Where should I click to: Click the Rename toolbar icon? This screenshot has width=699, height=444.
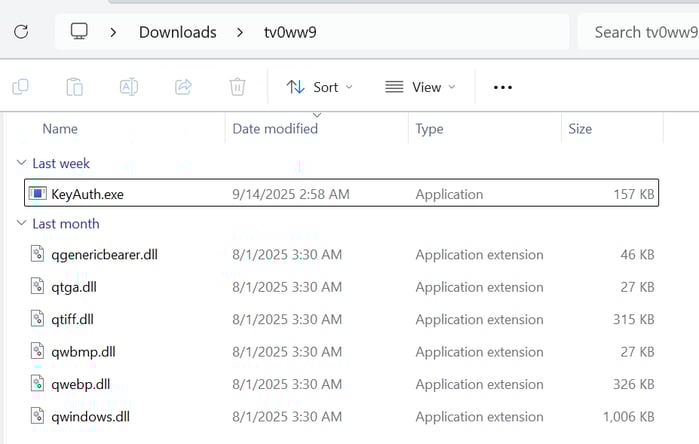click(128, 87)
